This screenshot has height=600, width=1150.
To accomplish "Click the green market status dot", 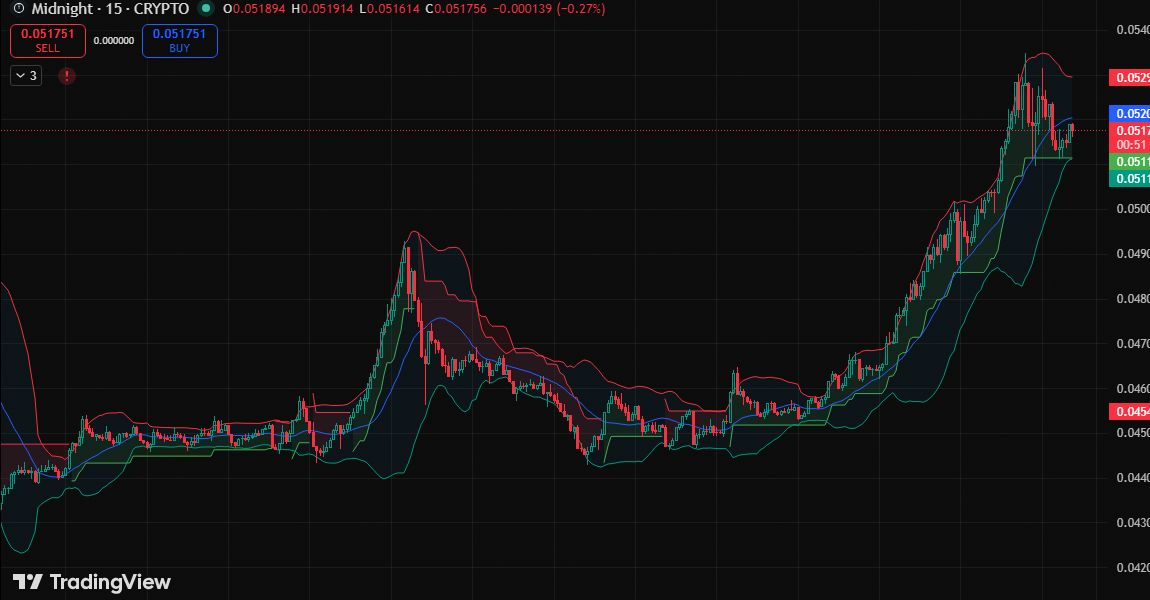I will pos(206,9).
